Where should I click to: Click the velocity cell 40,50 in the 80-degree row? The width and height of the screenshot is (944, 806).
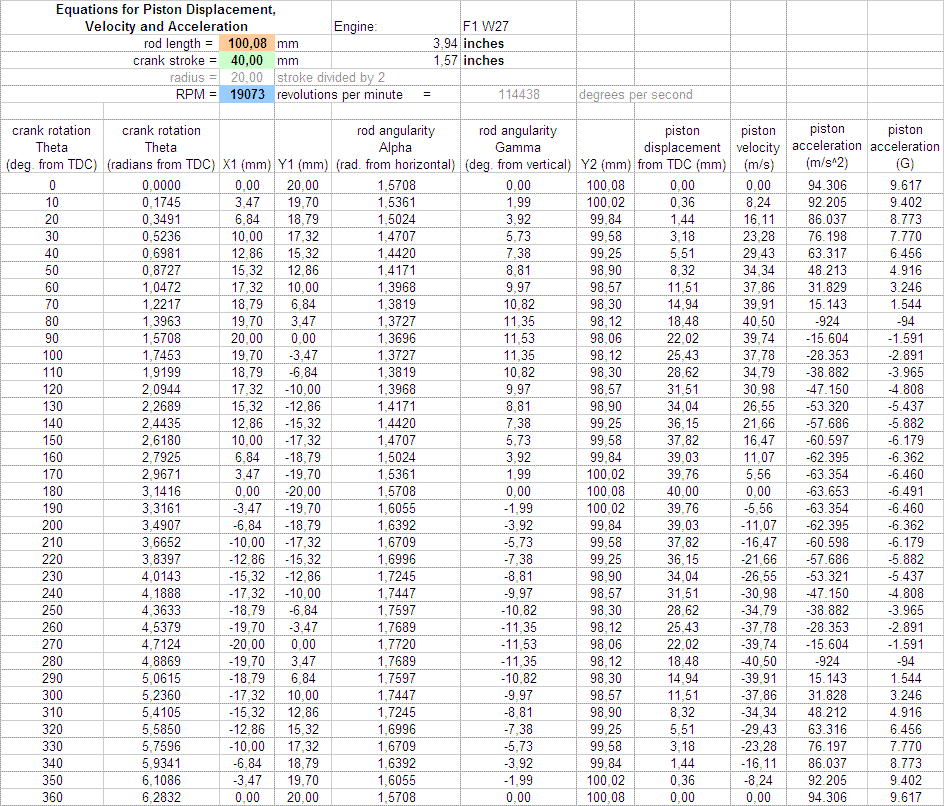tap(758, 321)
